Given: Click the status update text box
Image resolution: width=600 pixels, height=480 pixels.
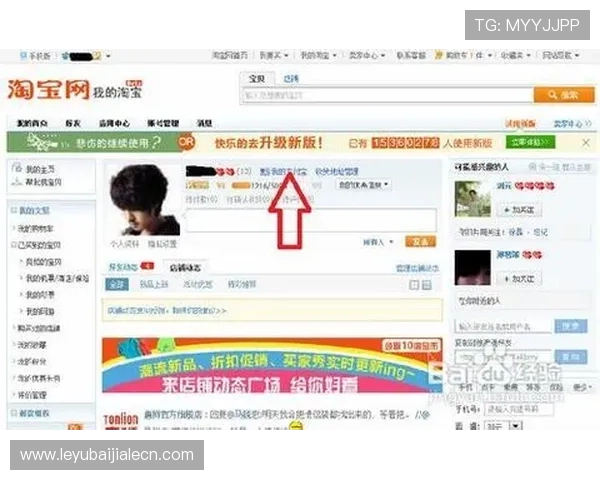Looking at the screenshot, I should coord(311,220).
